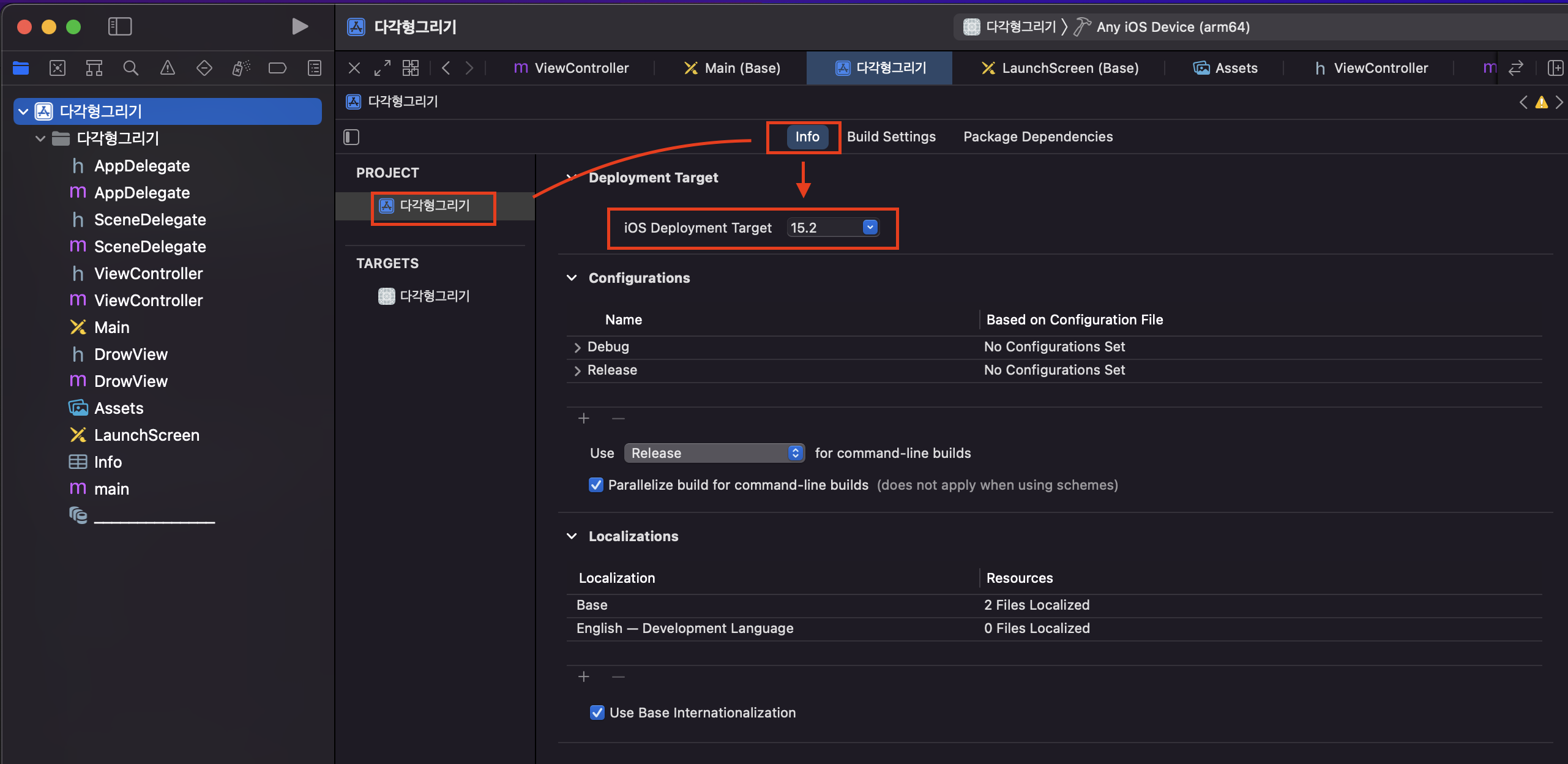Viewport: 1568px width, 764px height.
Task: Expand the Debug configuration row
Action: pyautogui.click(x=577, y=347)
